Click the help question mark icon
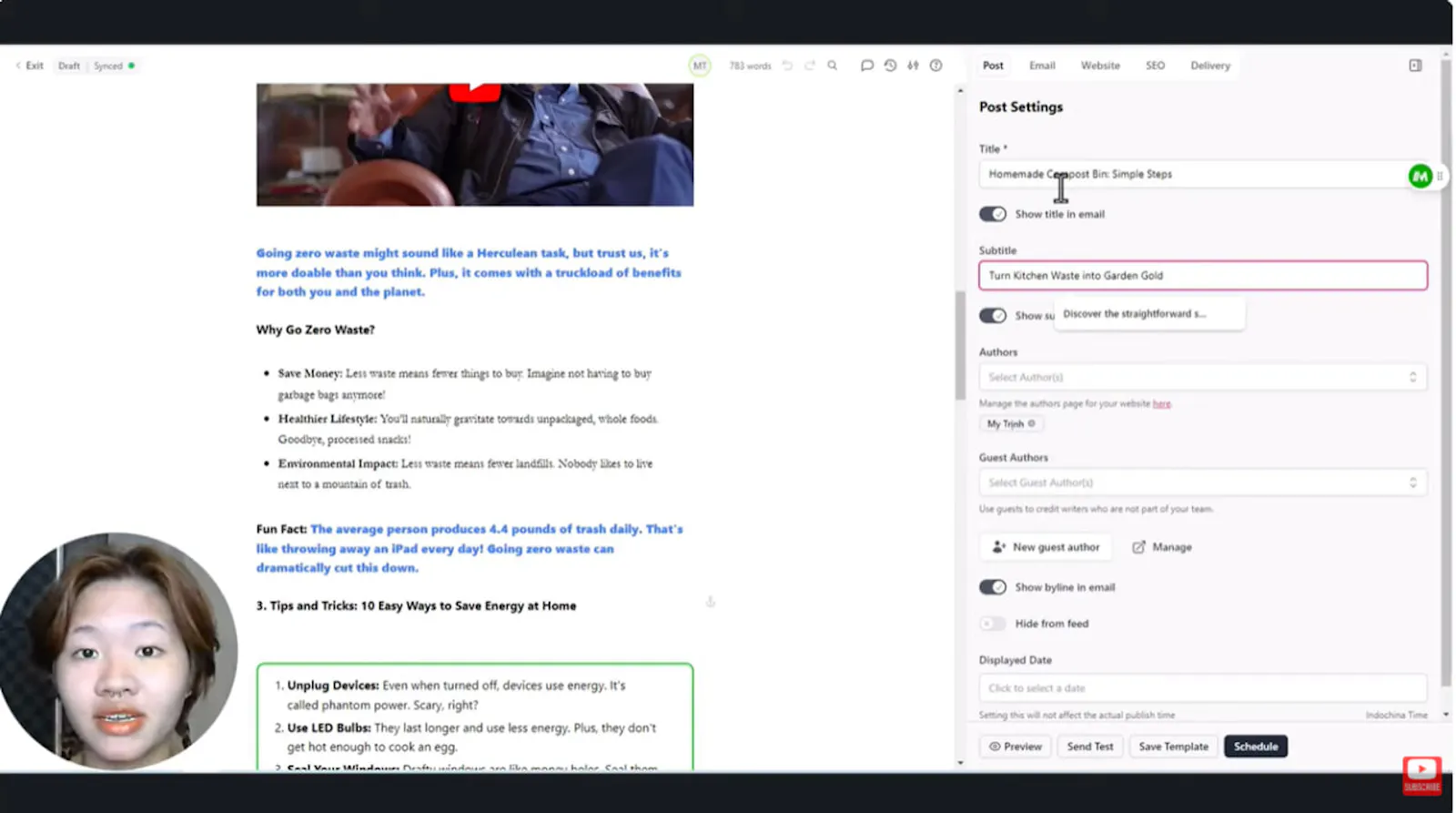 pos(935,66)
